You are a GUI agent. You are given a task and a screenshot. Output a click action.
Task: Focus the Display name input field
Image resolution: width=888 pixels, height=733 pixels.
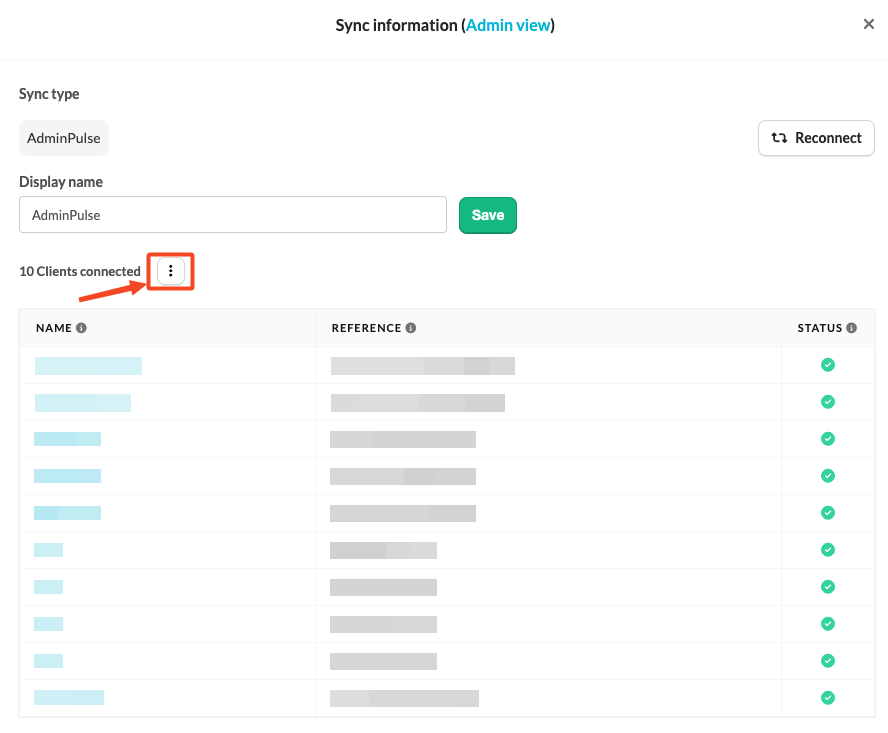click(x=233, y=215)
